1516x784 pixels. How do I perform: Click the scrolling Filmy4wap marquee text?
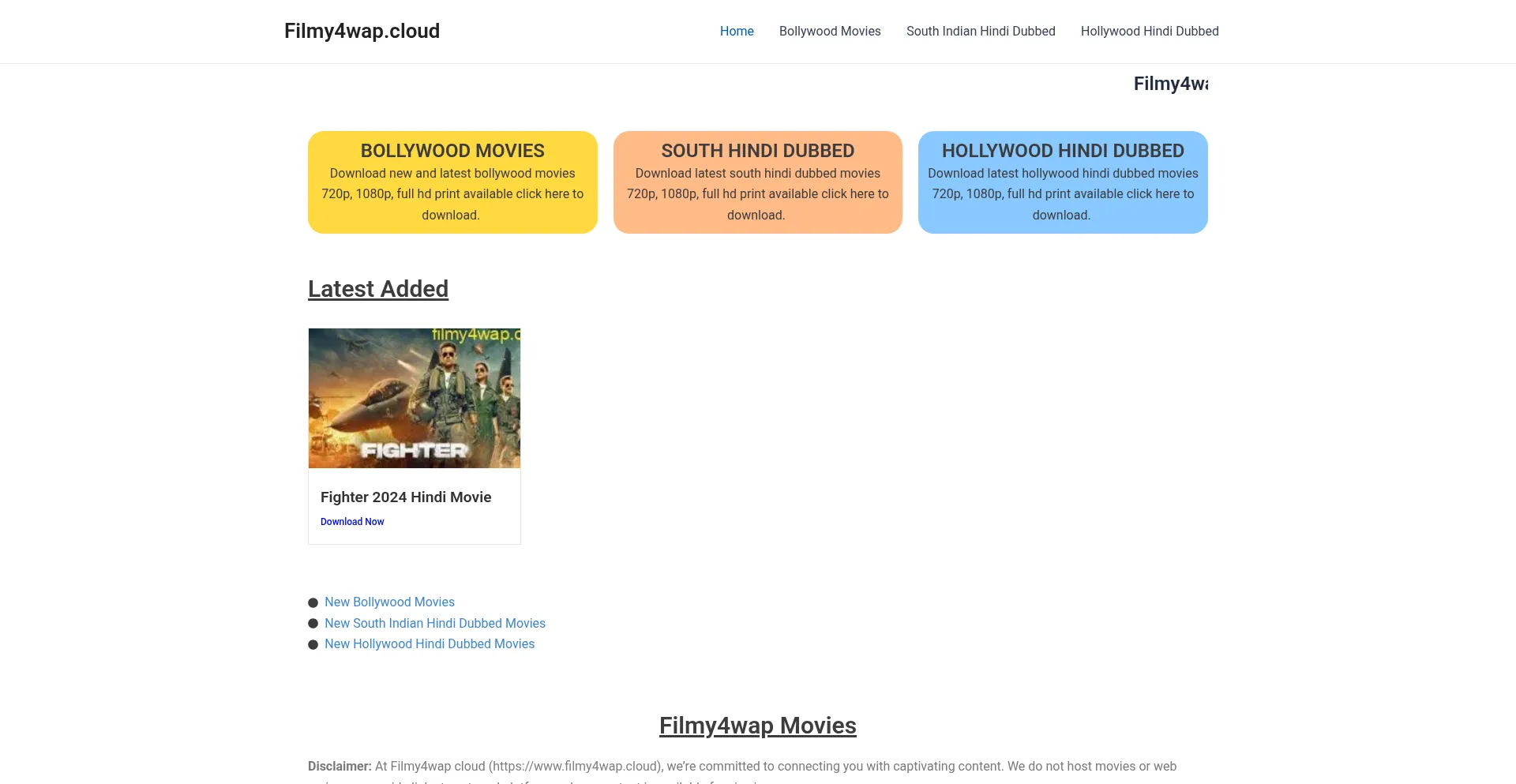tap(1170, 84)
